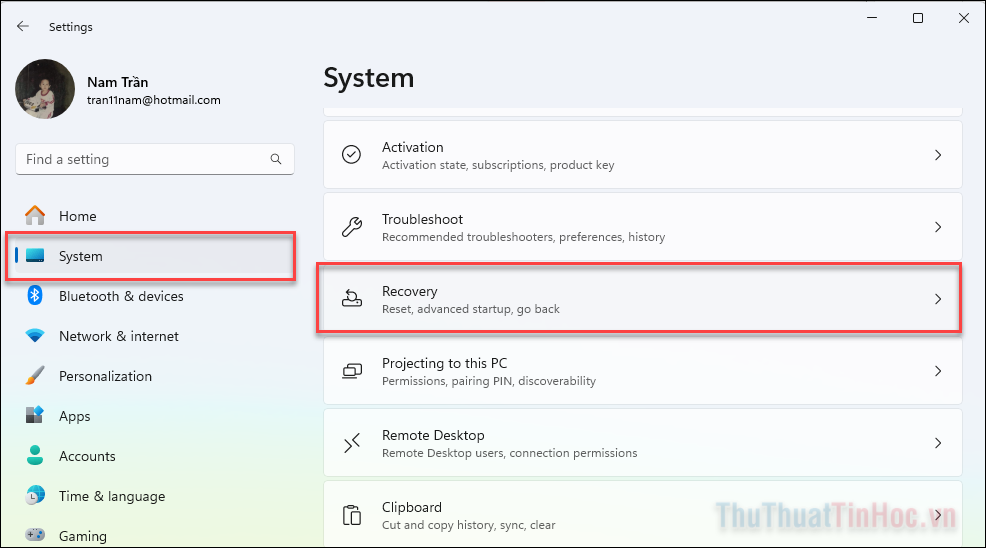Click the Accounts person icon

pyautogui.click(x=35, y=456)
